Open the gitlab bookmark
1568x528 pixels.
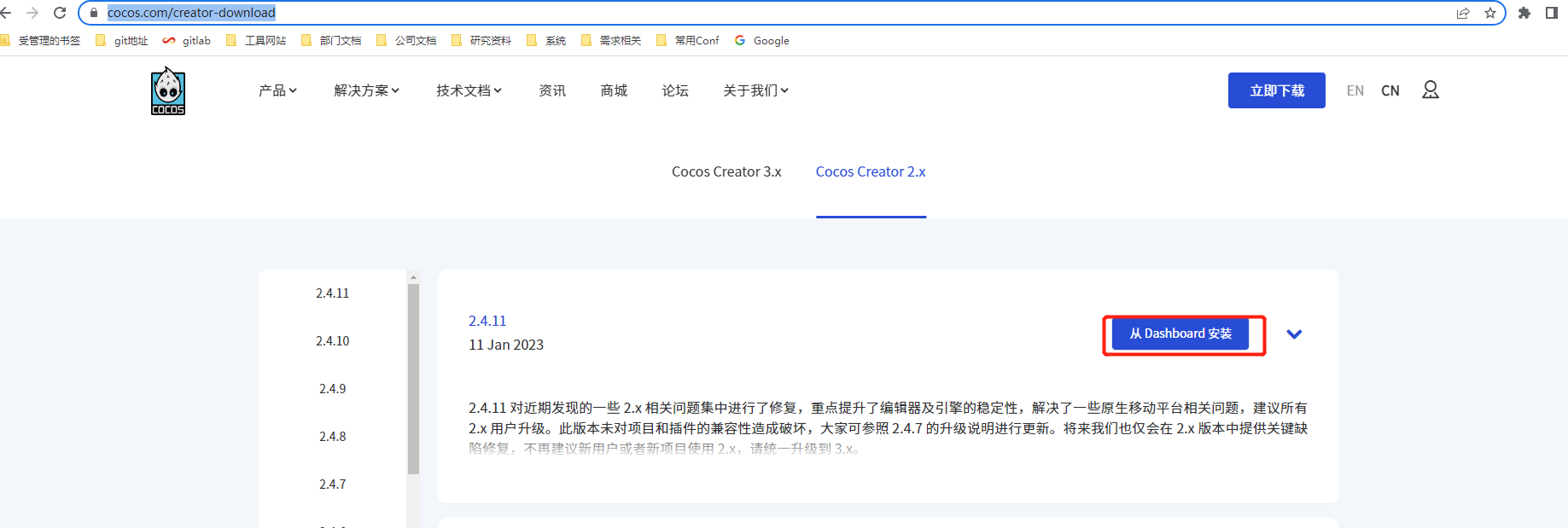tap(187, 40)
